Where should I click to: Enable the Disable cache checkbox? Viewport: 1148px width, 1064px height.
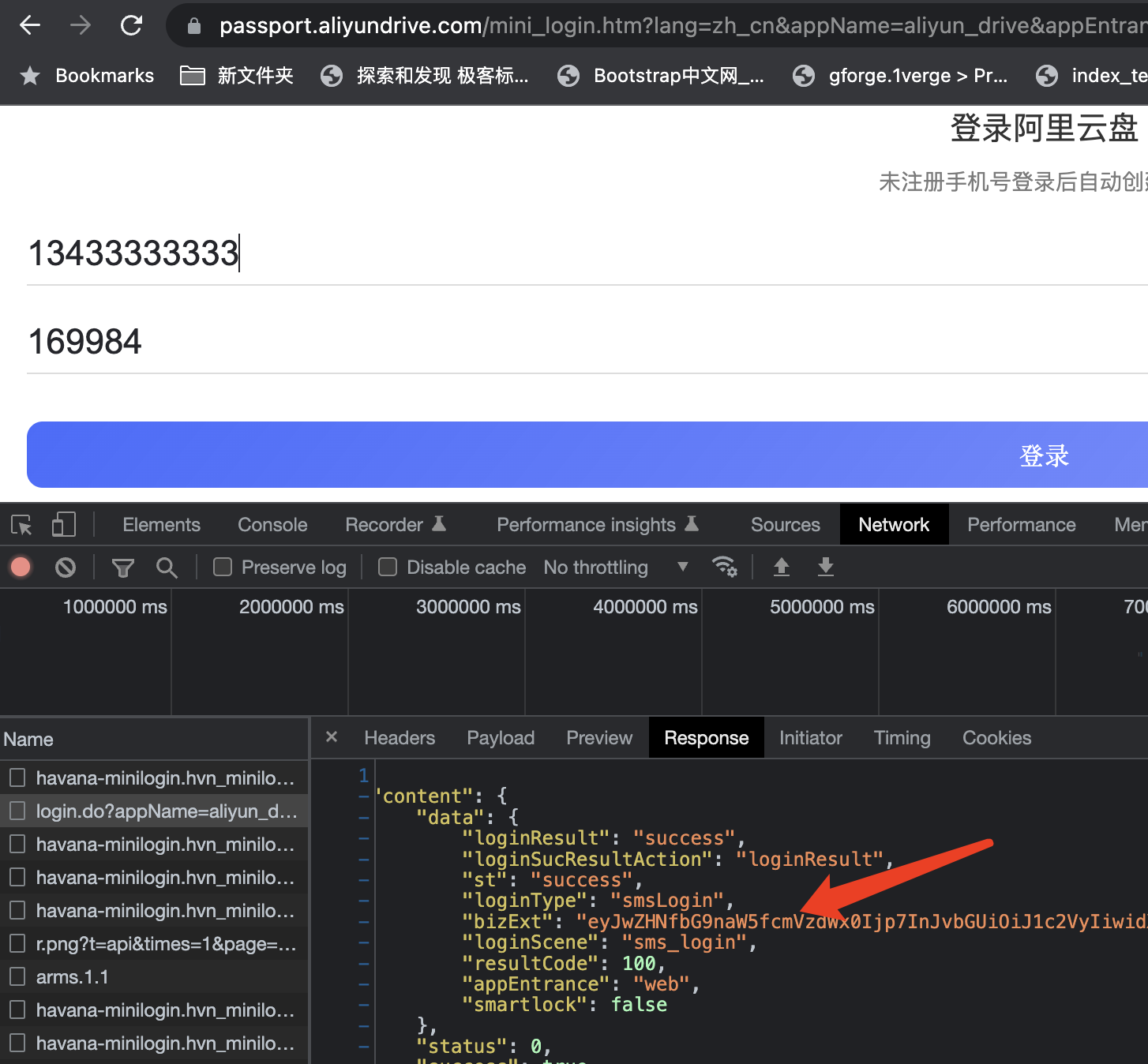coord(388,567)
